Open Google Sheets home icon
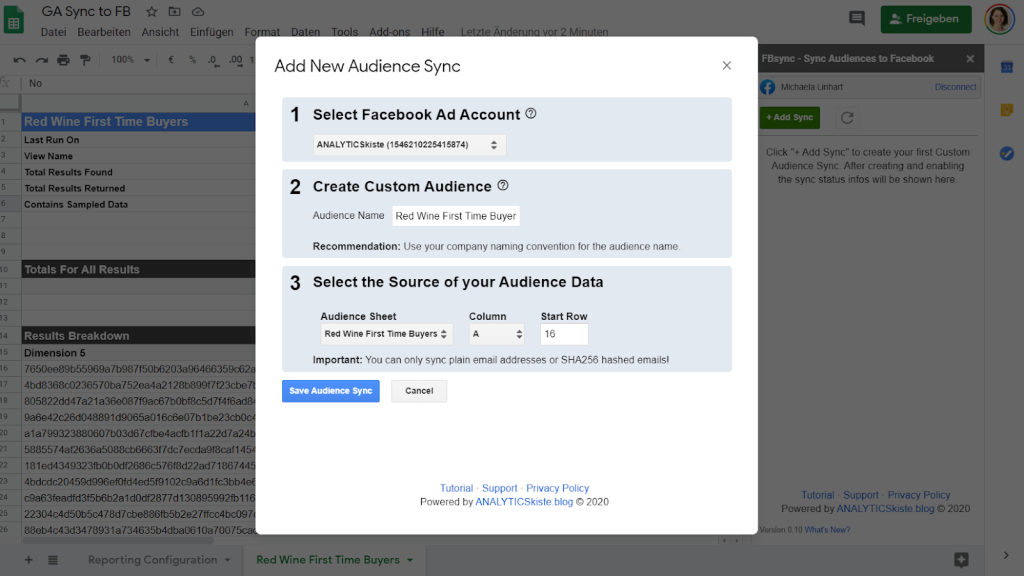 pos(14,20)
